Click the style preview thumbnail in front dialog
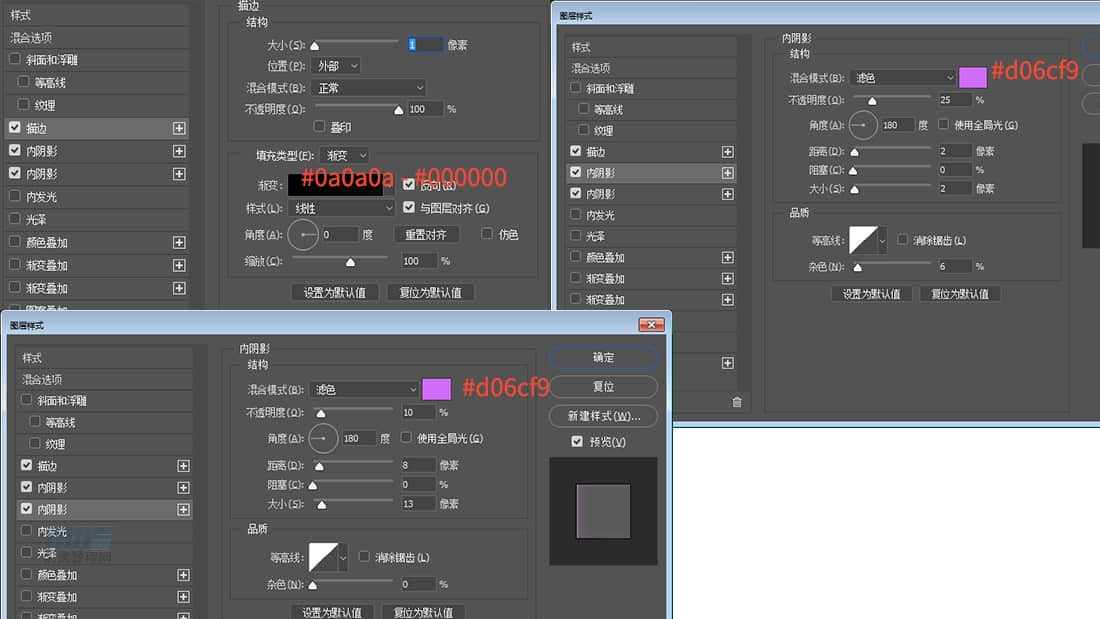Image resolution: width=1100 pixels, height=619 pixels. [603, 511]
